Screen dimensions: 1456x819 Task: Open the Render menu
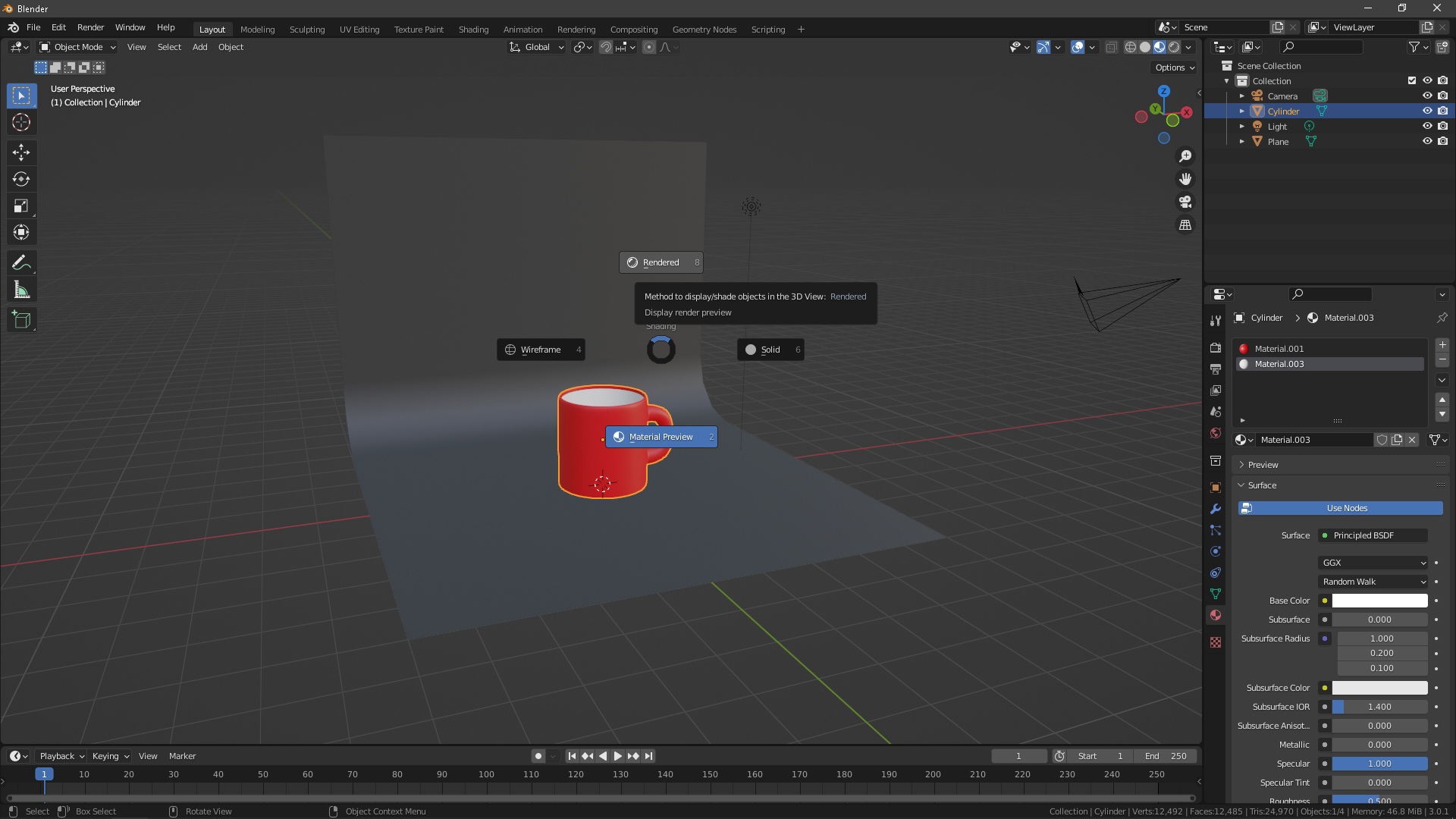(x=90, y=27)
